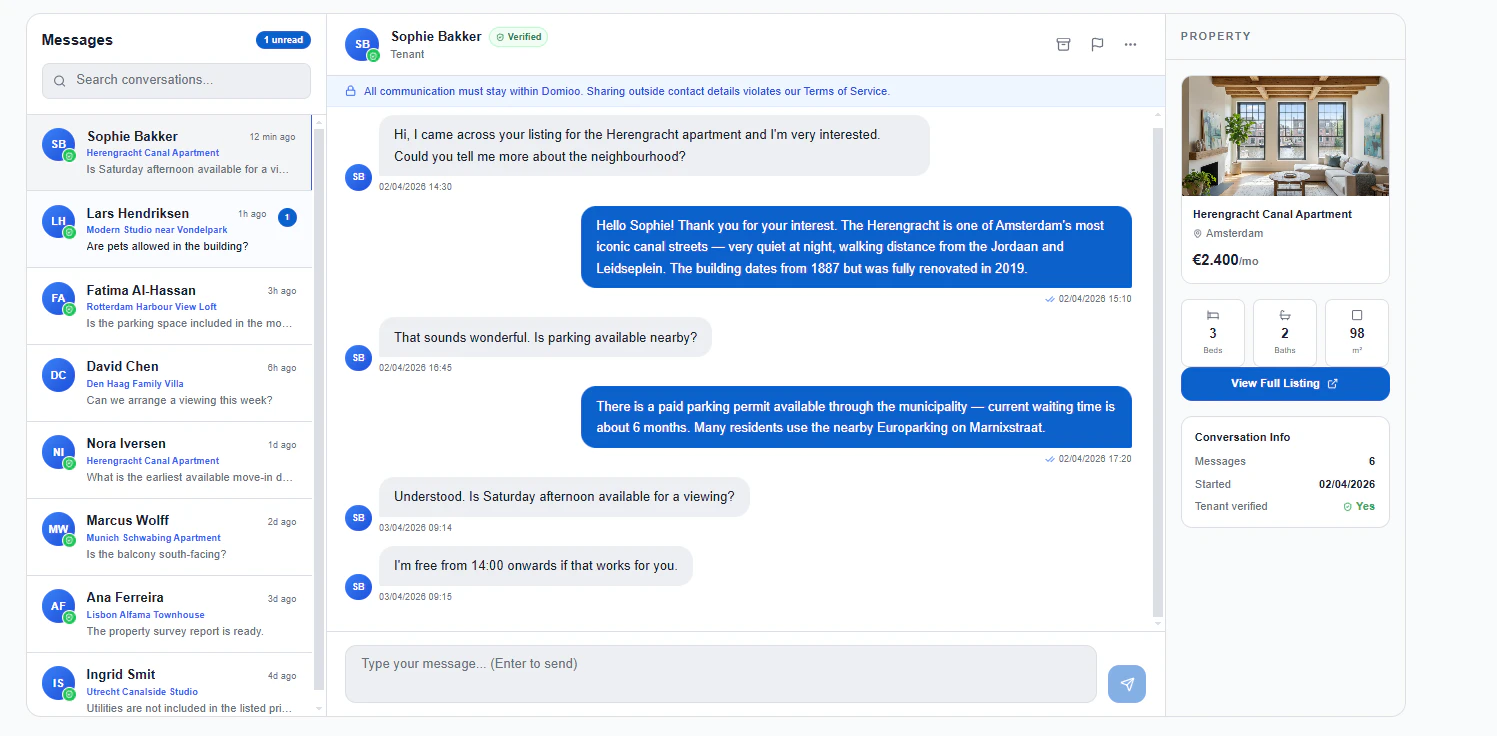Click the bathtub icon on the Baths card
This screenshot has height=736, width=1497.
coord(1285,315)
